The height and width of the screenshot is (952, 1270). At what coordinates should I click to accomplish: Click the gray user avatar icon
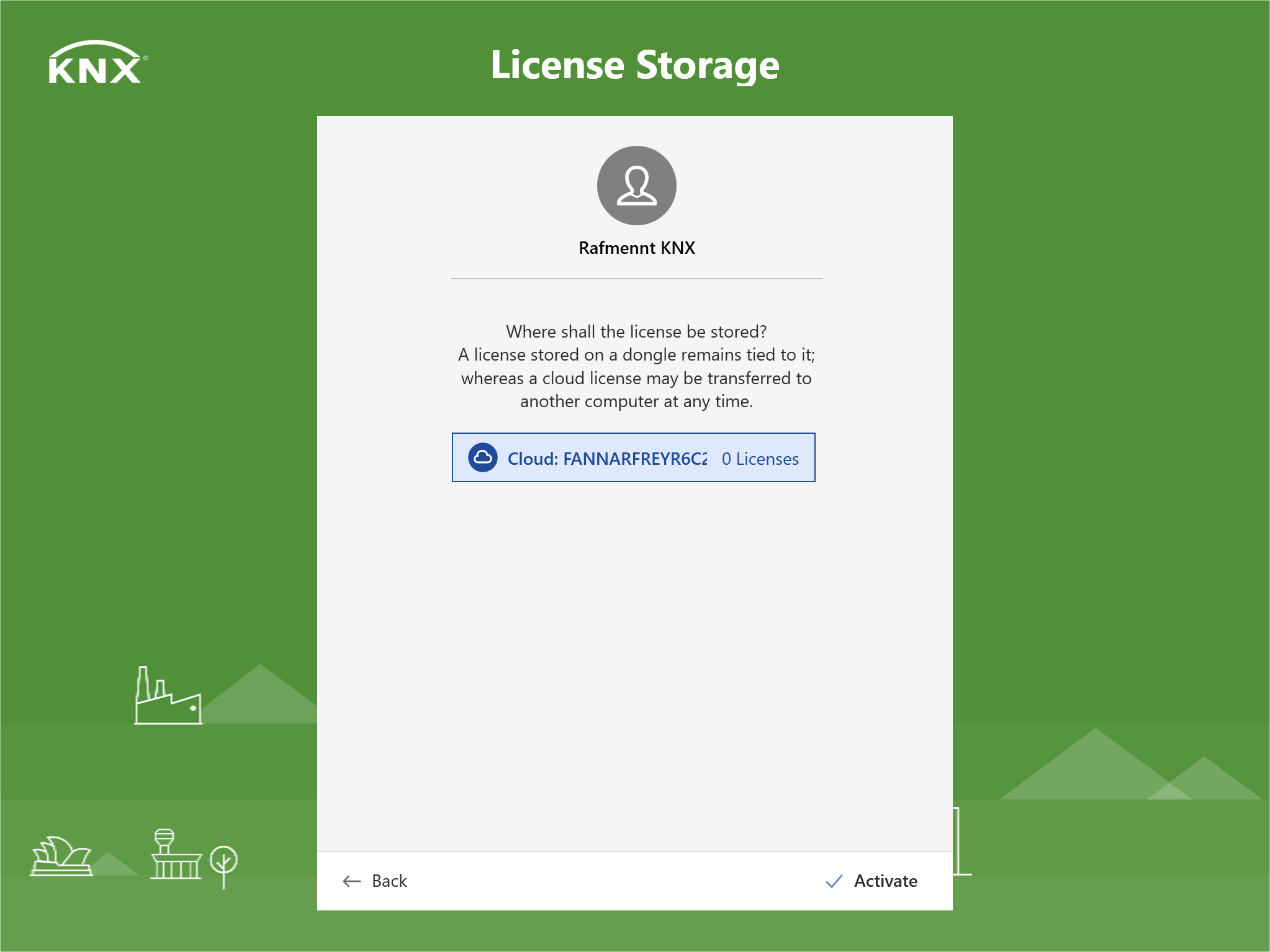coord(636,186)
